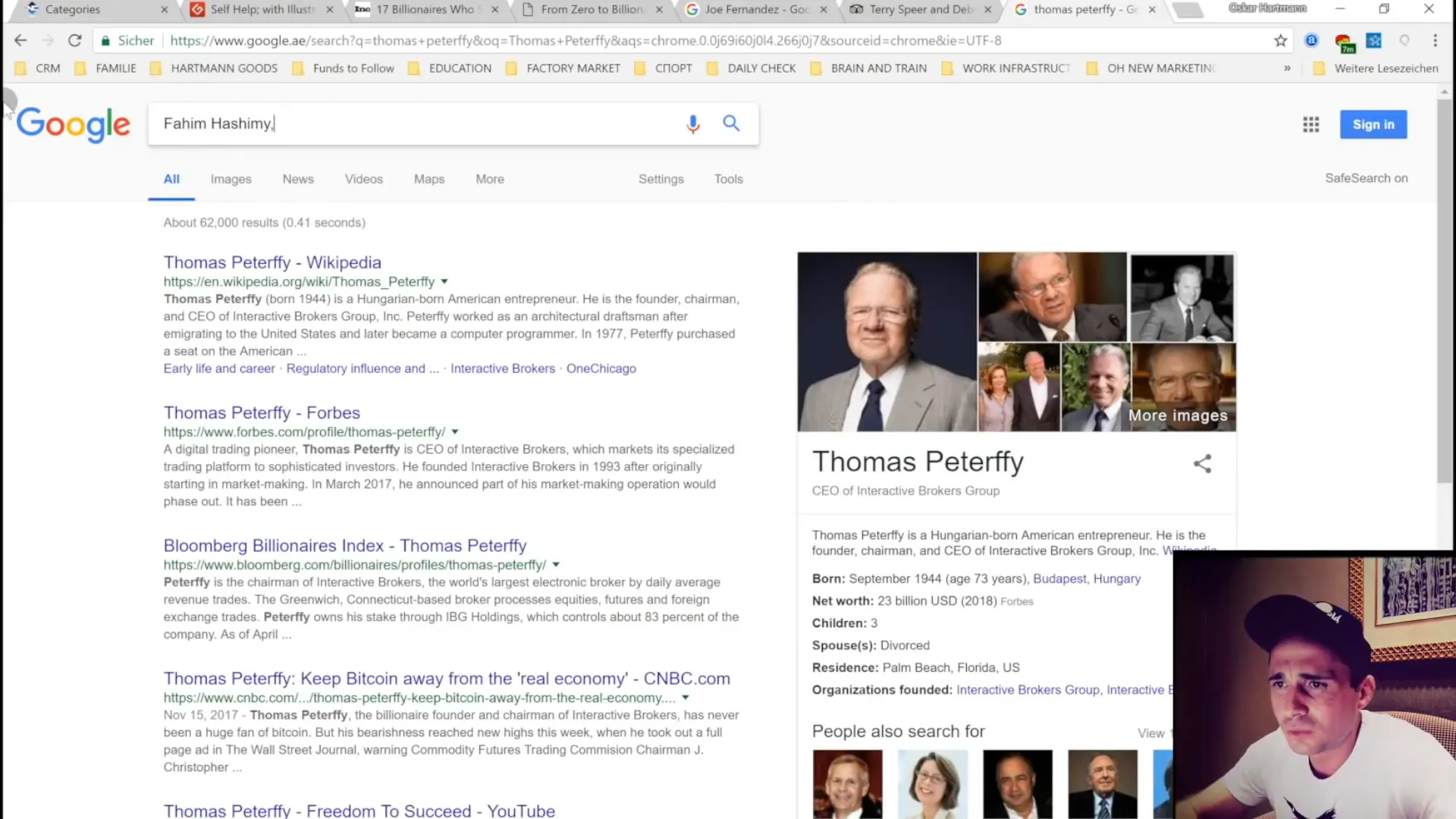Open the search Tools menu

(x=728, y=179)
